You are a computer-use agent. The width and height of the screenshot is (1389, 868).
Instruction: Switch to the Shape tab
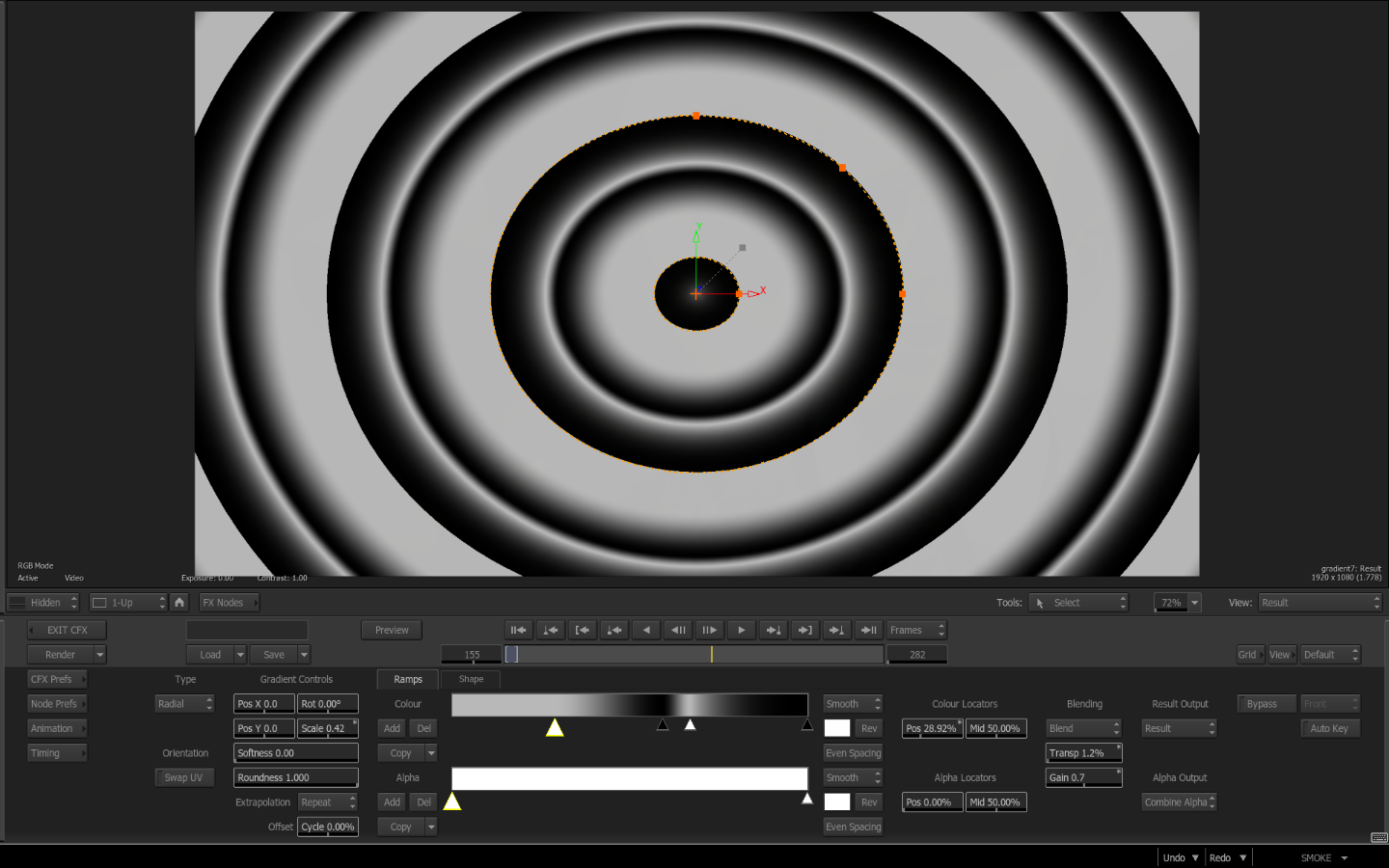[471, 680]
